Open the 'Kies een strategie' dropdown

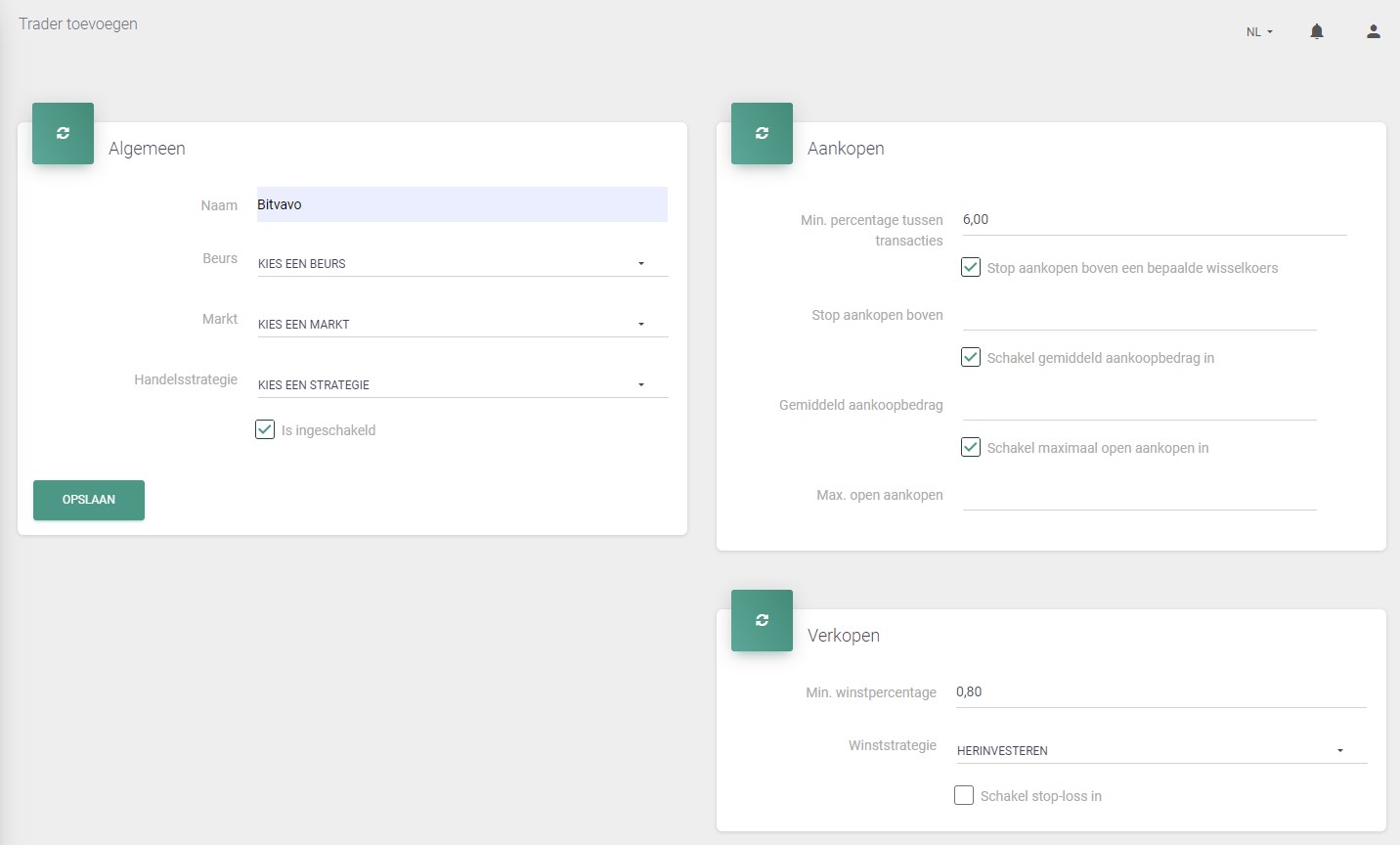[x=461, y=384]
